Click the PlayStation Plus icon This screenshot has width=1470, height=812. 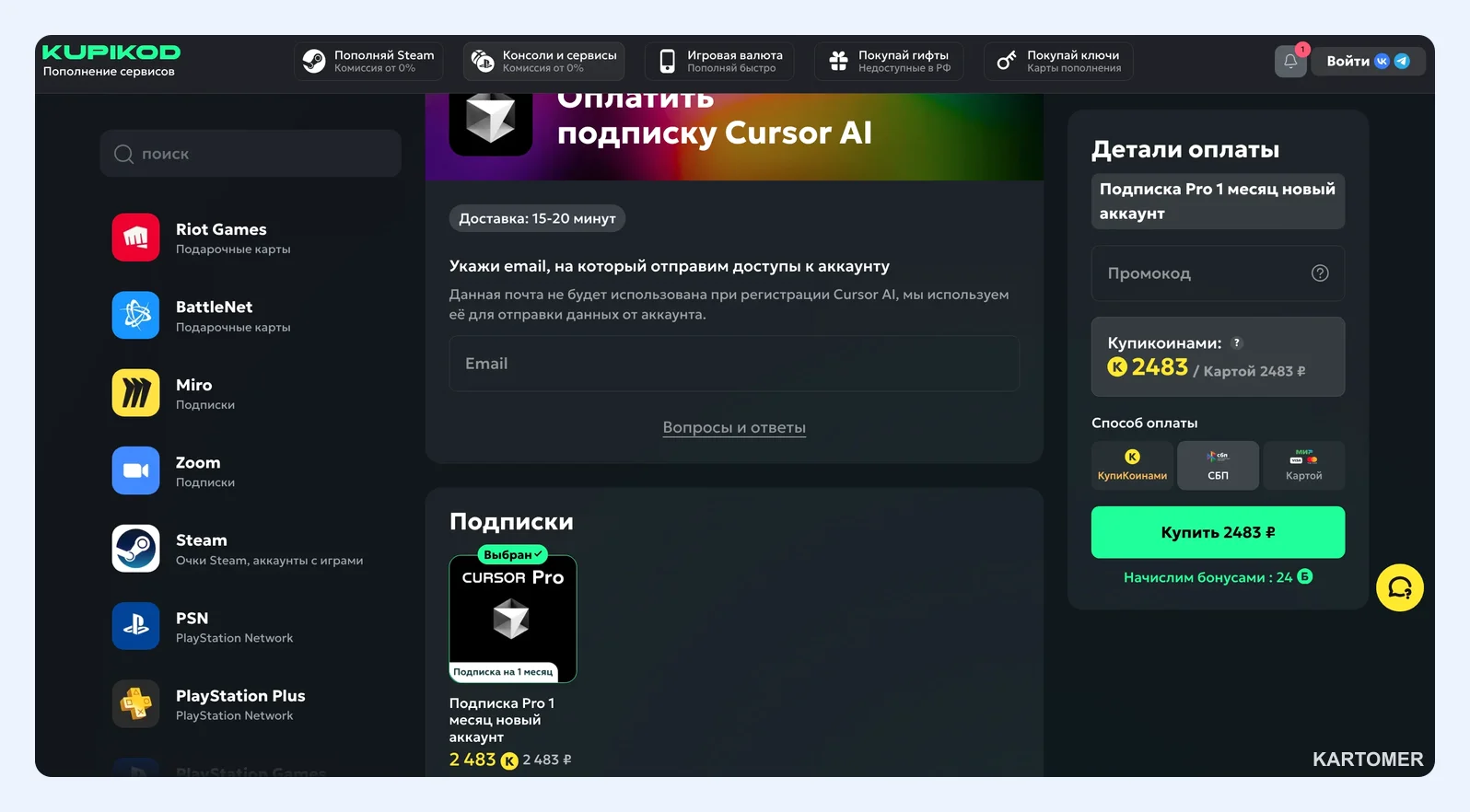[x=136, y=704]
